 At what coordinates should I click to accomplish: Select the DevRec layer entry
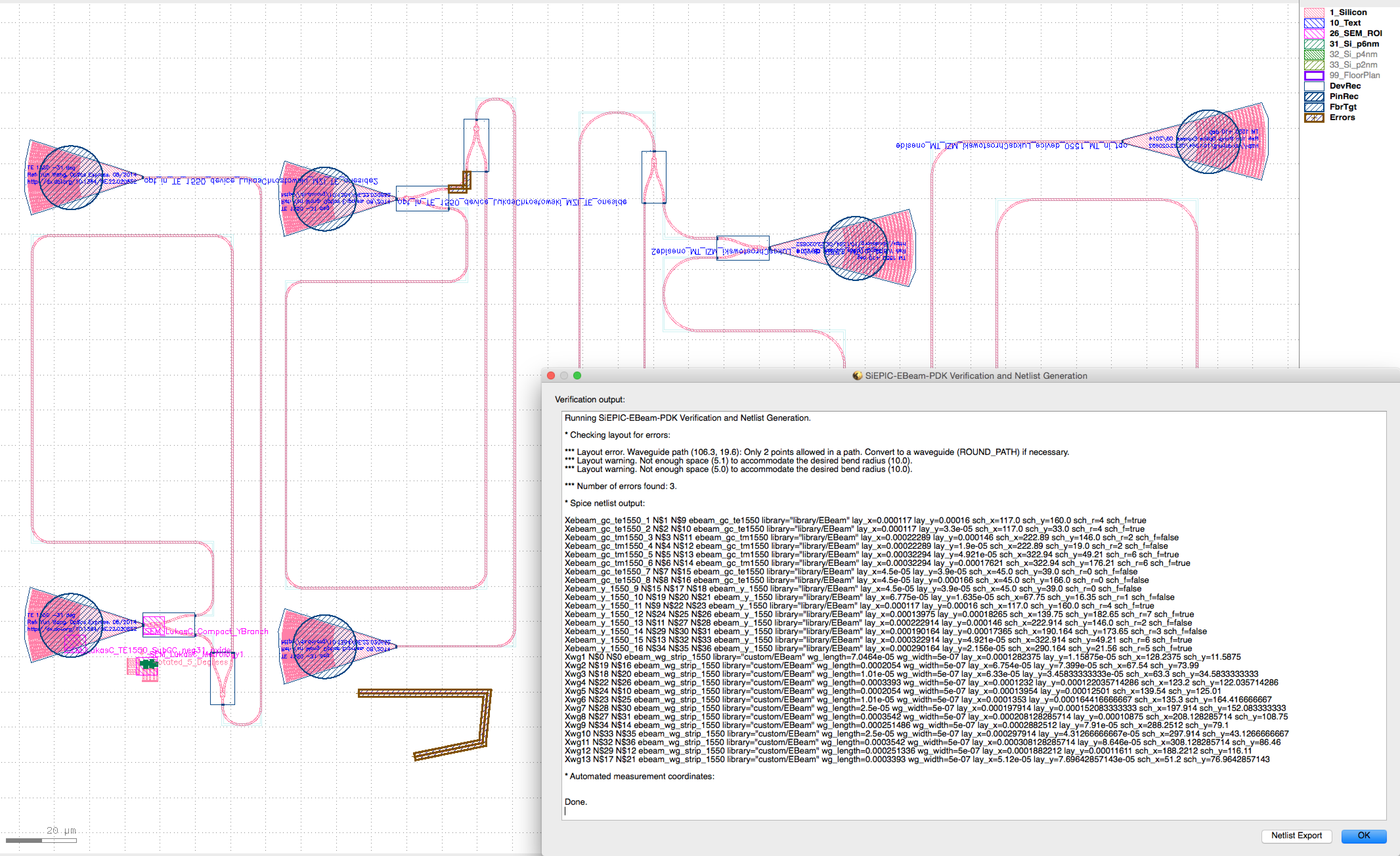click(x=1344, y=86)
